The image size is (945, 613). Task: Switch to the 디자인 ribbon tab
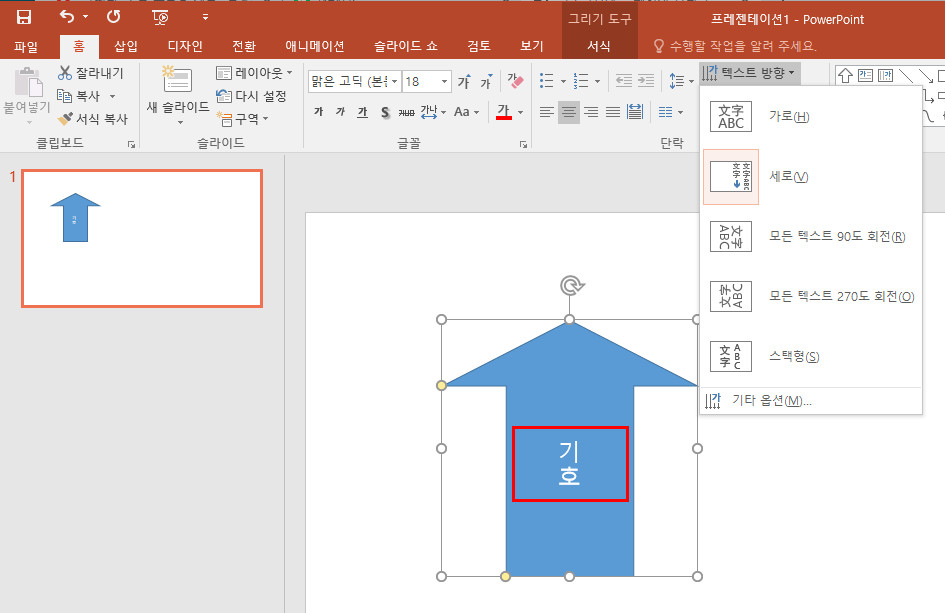click(x=185, y=46)
